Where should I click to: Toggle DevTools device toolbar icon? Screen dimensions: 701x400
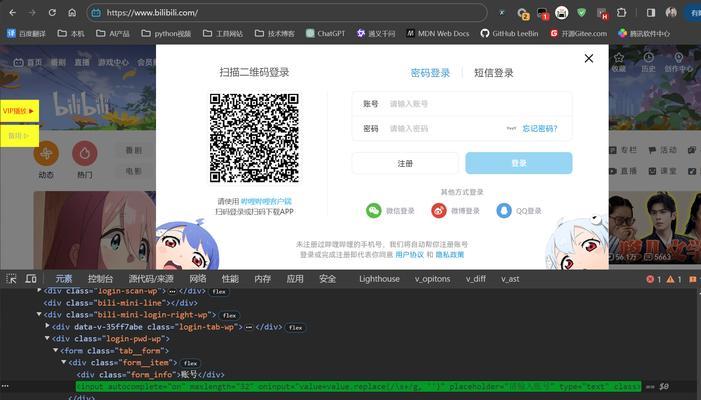(x=31, y=279)
